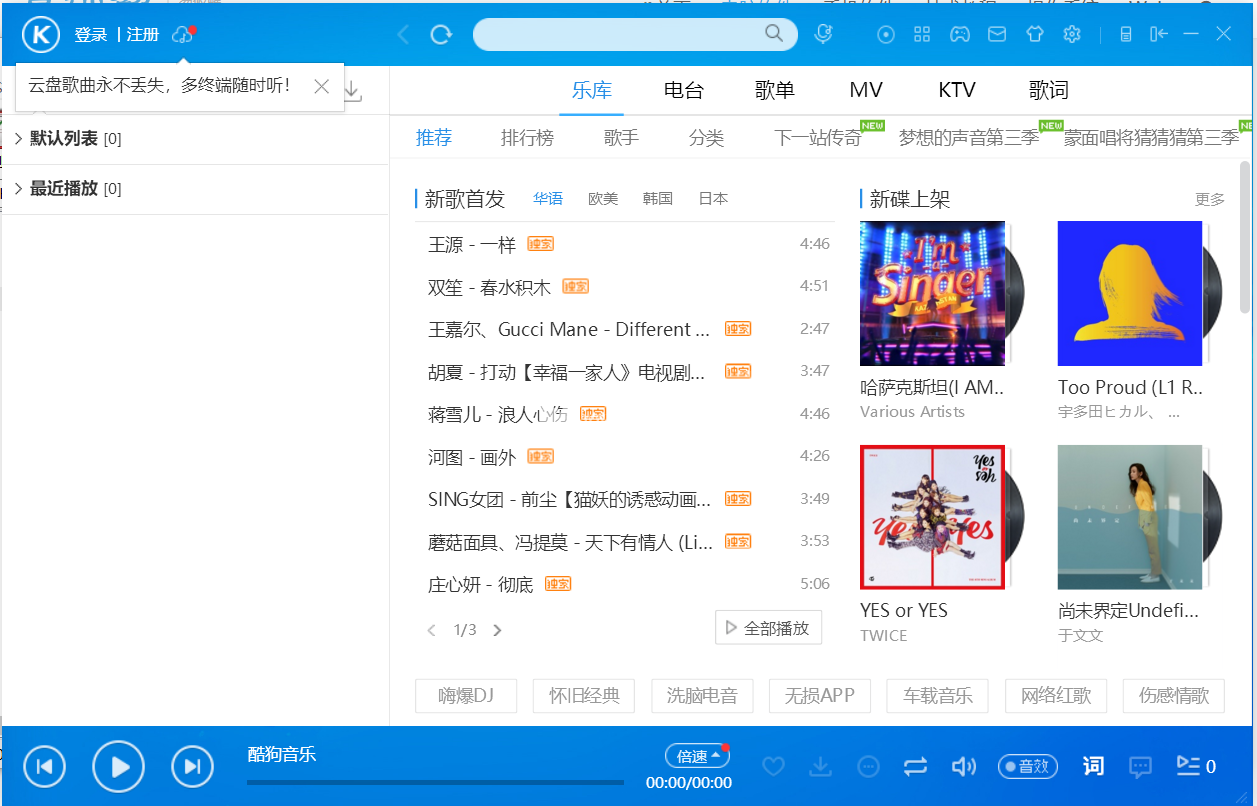Go to the previous page of new songs

click(431, 630)
